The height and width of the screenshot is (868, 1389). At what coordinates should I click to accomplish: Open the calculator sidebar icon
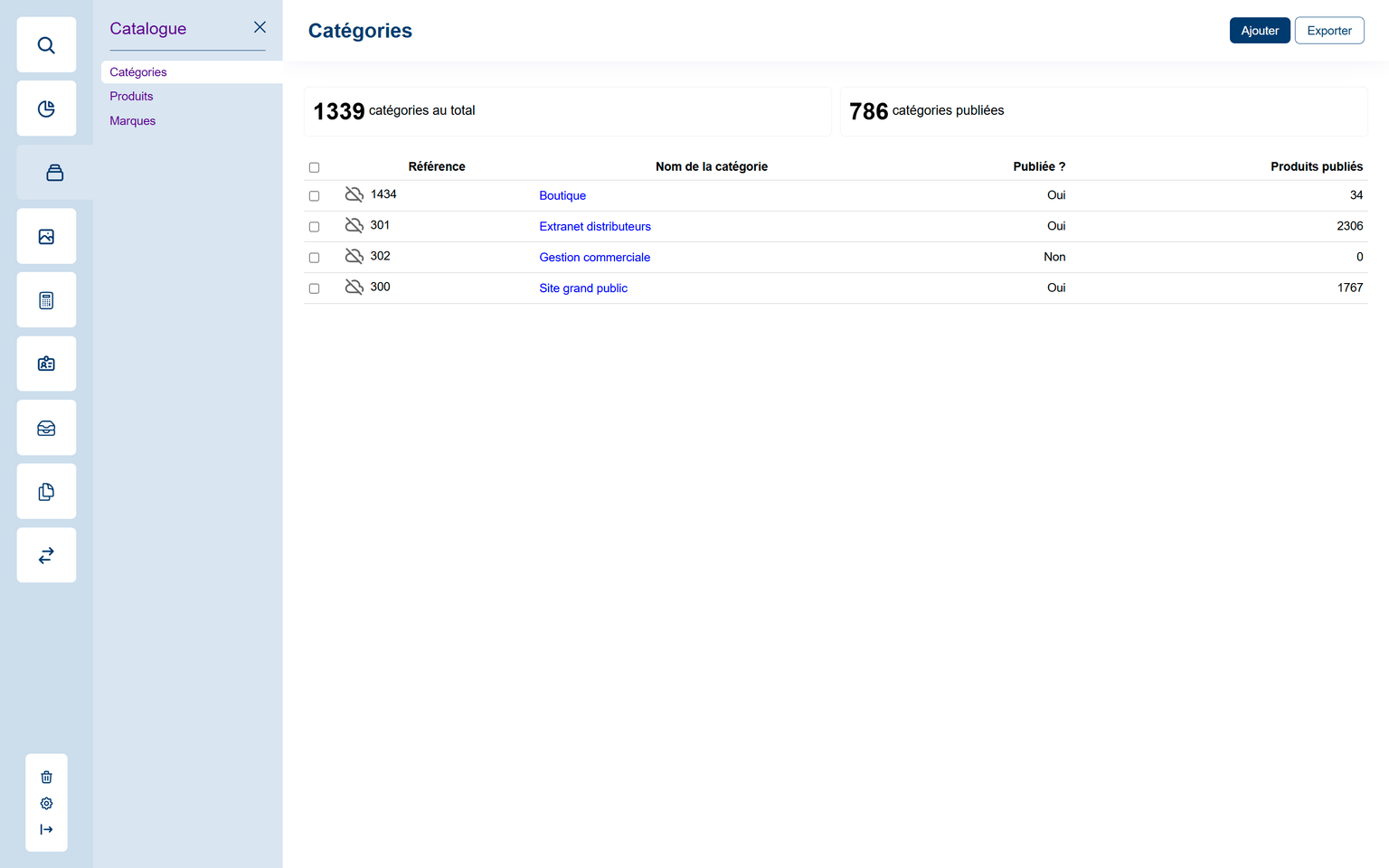coord(46,300)
